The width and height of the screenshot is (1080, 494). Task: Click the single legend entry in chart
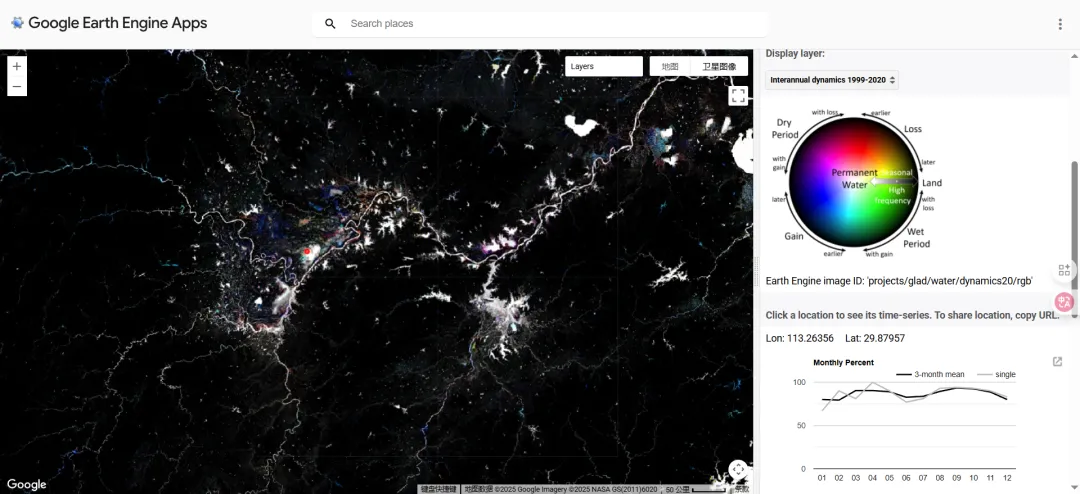click(996, 374)
